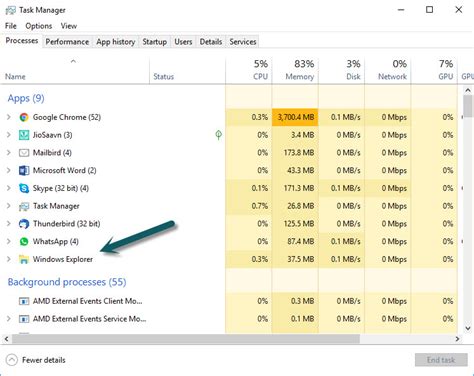The width and height of the screenshot is (474, 376).
Task: Click JioSaavn's green leaf status icon
Action: [218, 135]
